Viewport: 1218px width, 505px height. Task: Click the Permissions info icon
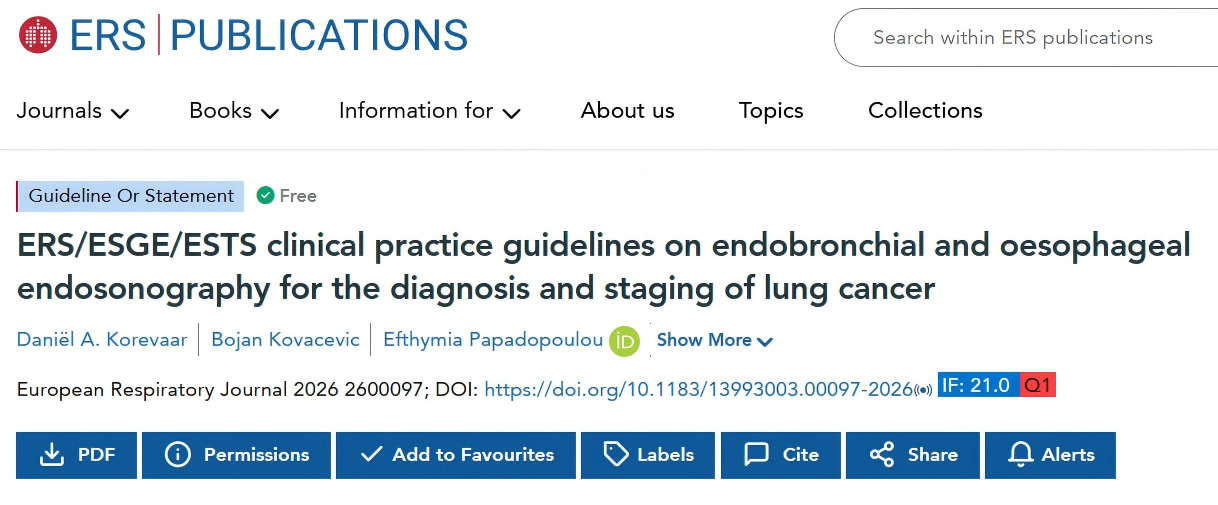point(178,455)
